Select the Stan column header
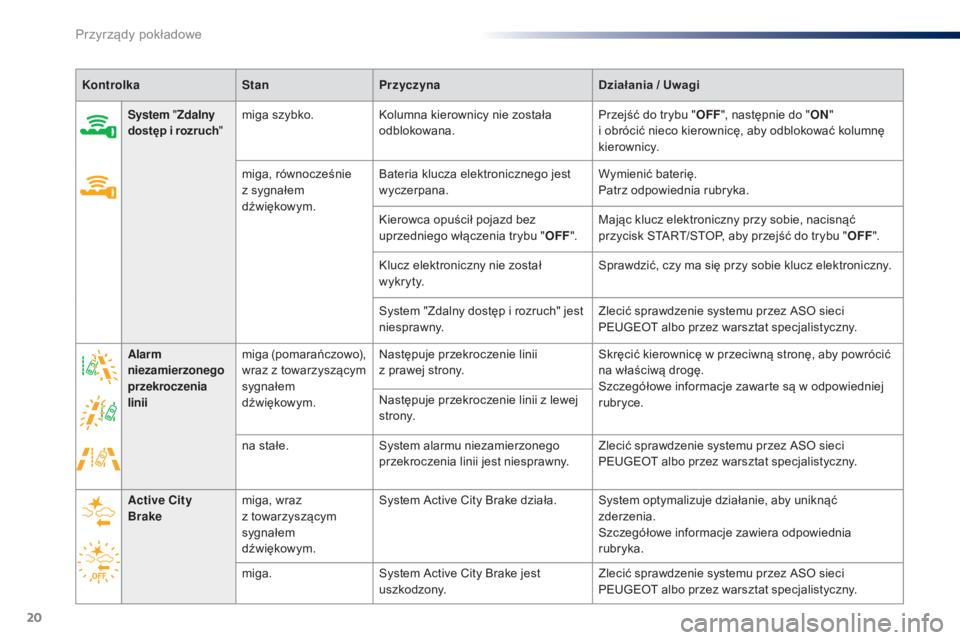Viewport: 960px width, 640px height. (x=255, y=85)
